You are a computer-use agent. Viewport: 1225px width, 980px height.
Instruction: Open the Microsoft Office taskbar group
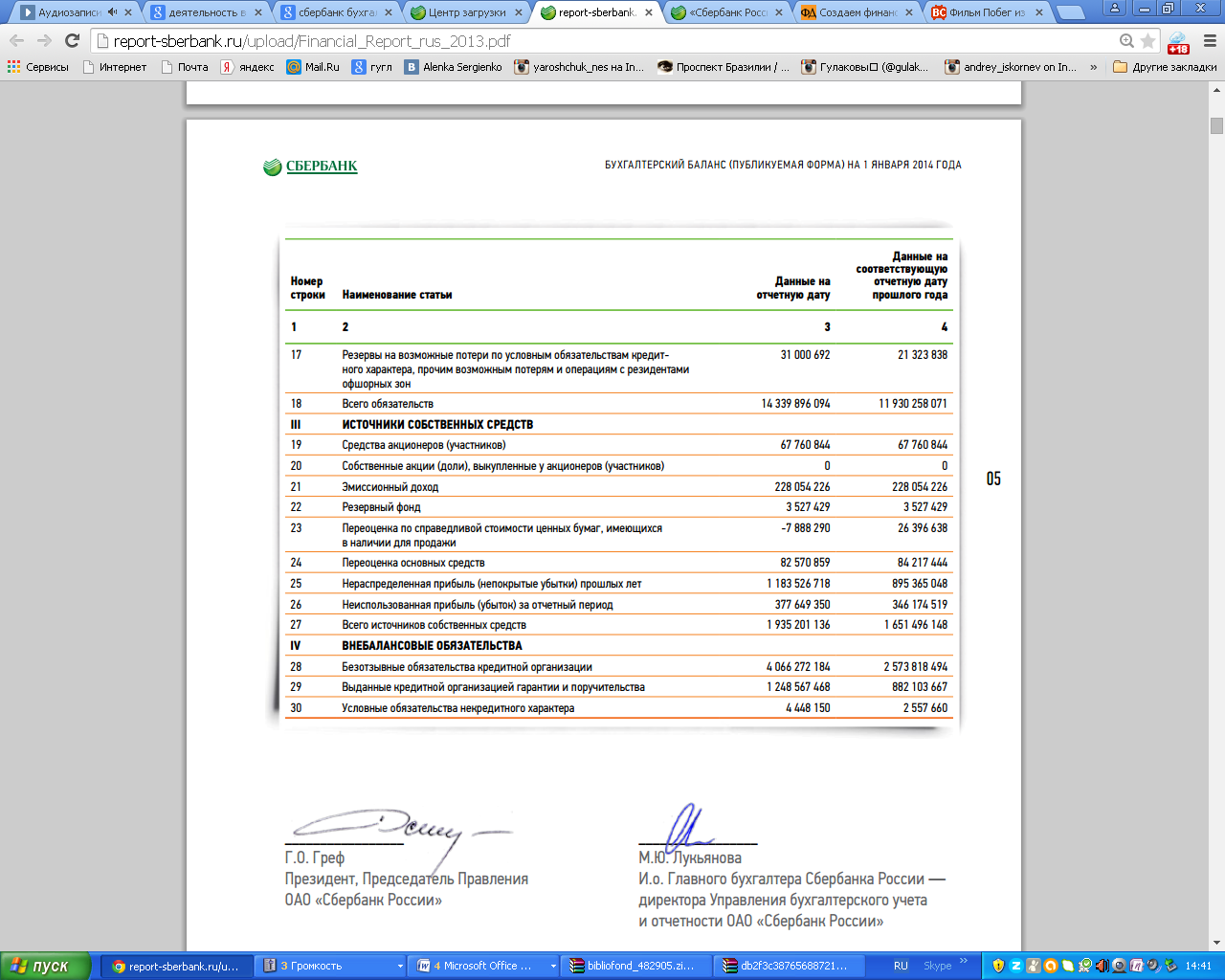484,966
